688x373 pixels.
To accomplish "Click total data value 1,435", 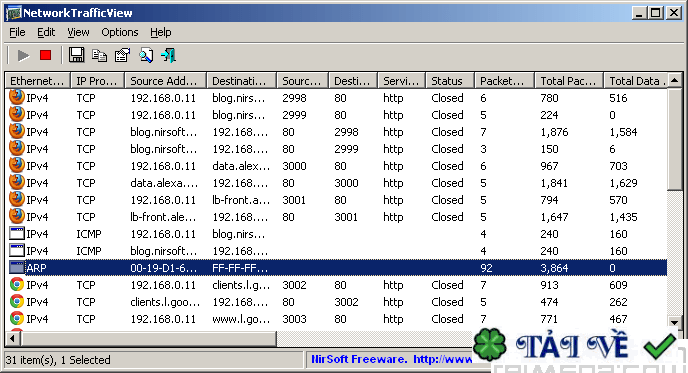I will [x=623, y=217].
